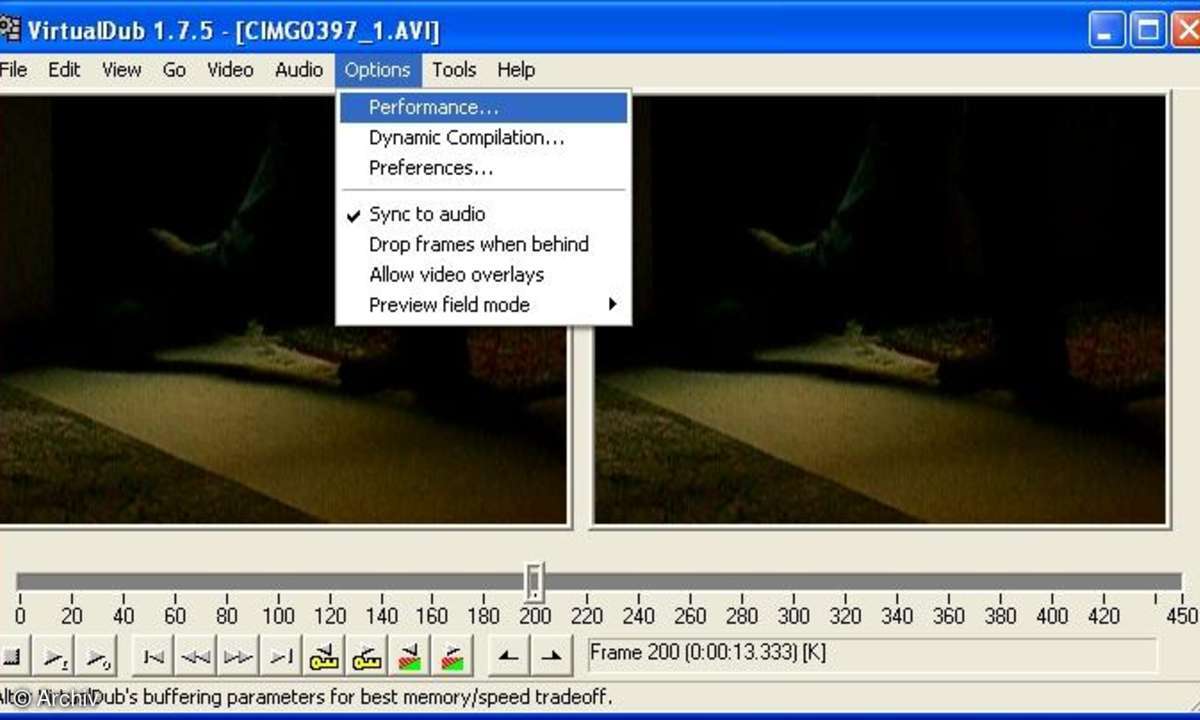Click the buffering parameters status bar message
This screenshot has width=1200, height=720.
pyautogui.click(x=305, y=697)
